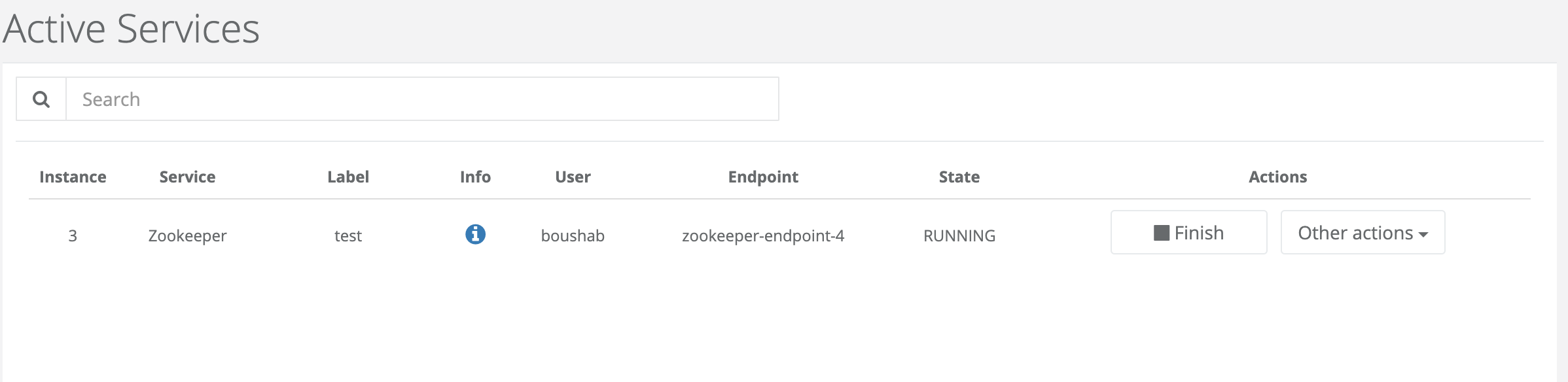Viewport: 1568px width, 382px height.
Task: Open the blue info icon for Zookeeper
Action: [475, 234]
